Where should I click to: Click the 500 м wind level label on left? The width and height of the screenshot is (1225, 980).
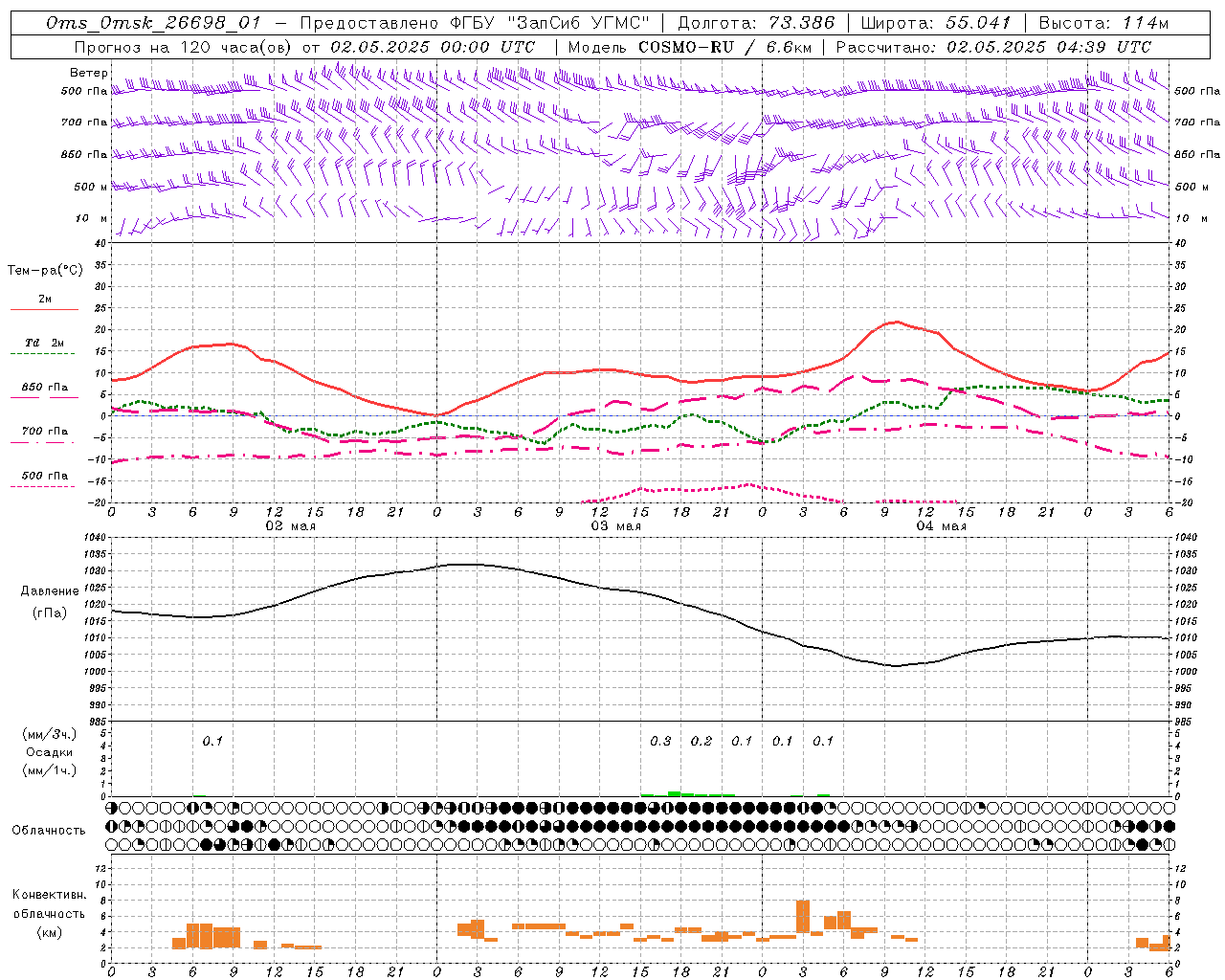click(x=91, y=187)
